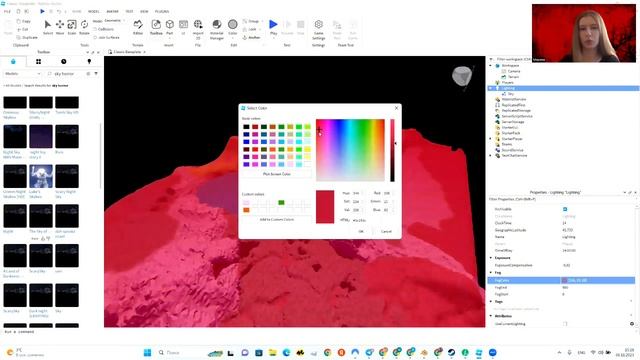
Task: Open the Toolbox from the ribbon
Action: (x=156, y=27)
